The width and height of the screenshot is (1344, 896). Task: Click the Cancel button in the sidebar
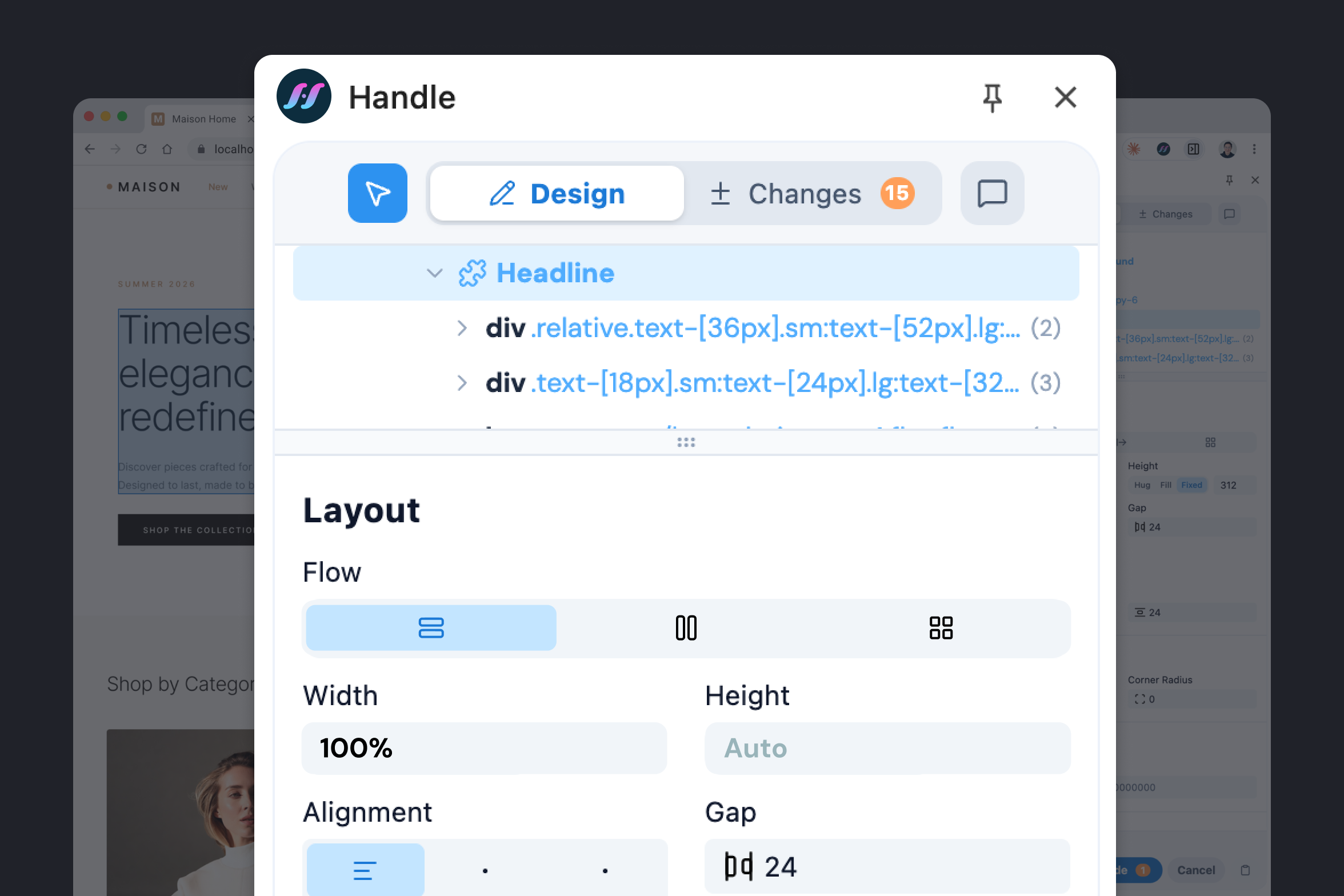1195,870
